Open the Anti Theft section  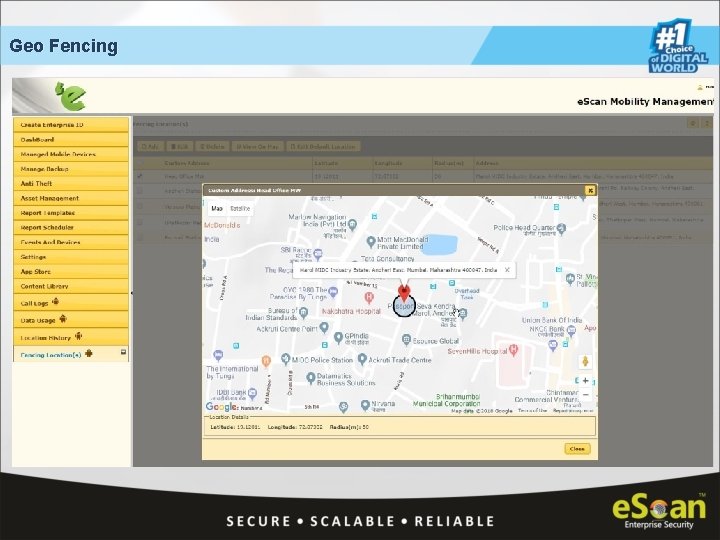click(x=71, y=183)
